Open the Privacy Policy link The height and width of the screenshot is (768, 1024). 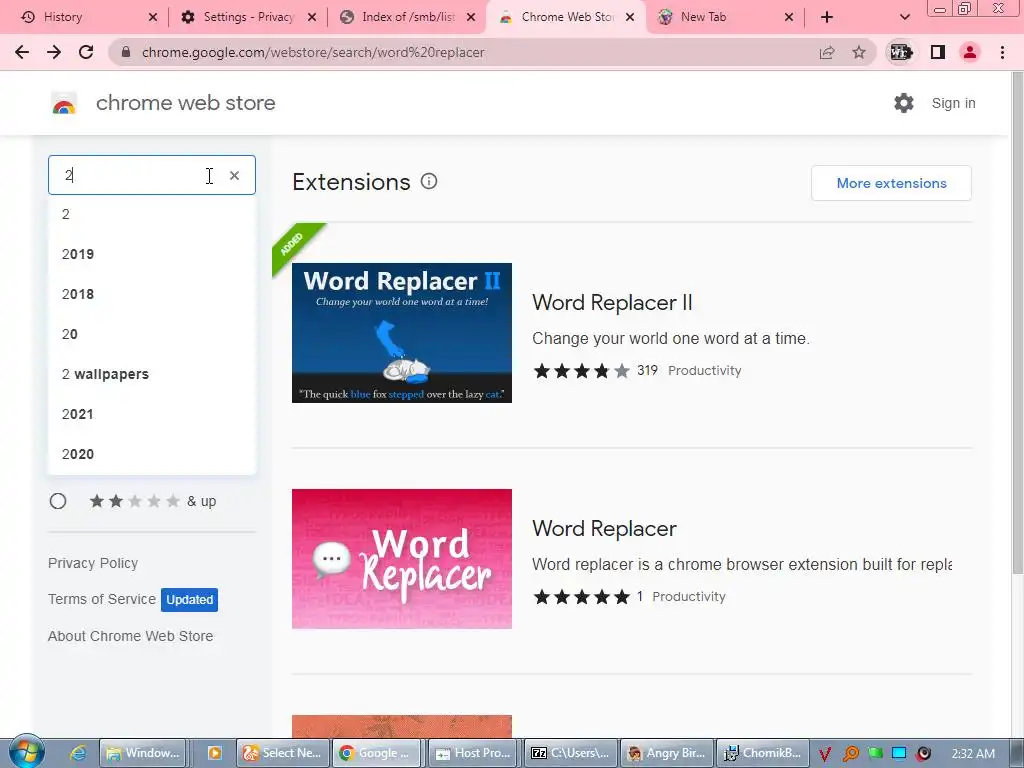point(93,563)
